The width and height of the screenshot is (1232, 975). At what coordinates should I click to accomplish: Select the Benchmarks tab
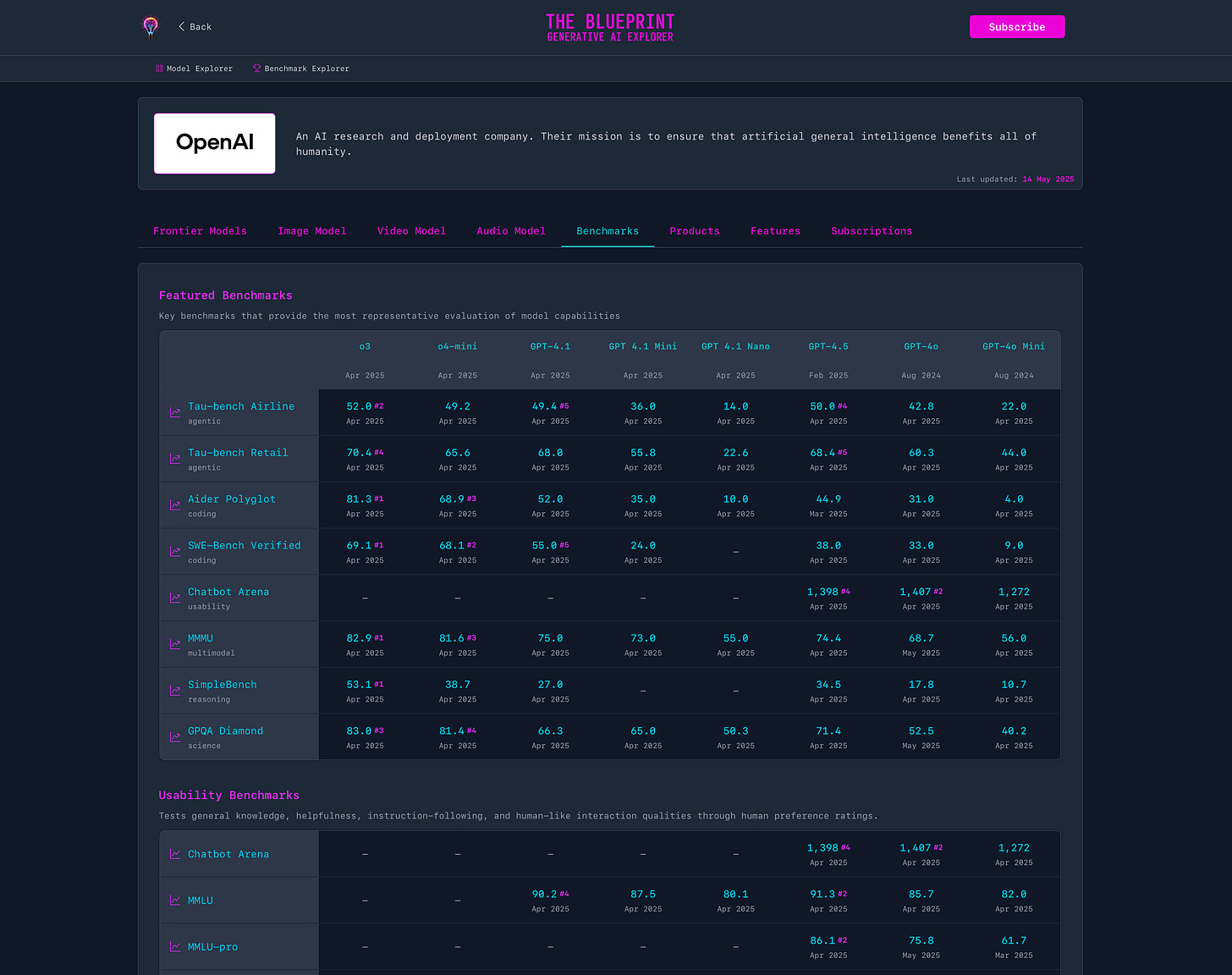(608, 231)
